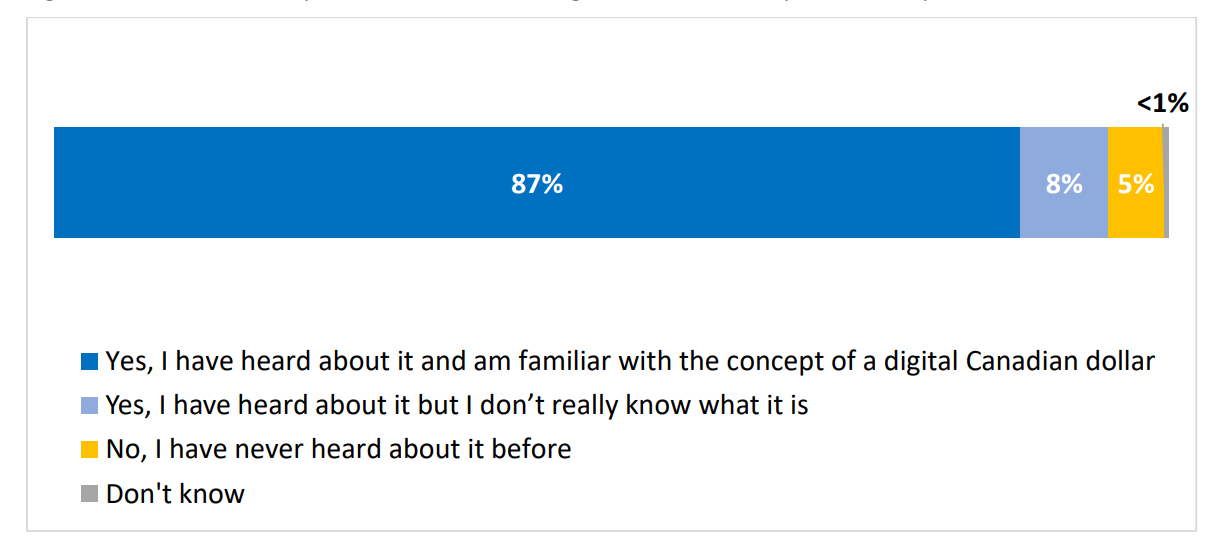Click the dark blue legend swatch
The image size is (1222, 541).
[89, 361]
